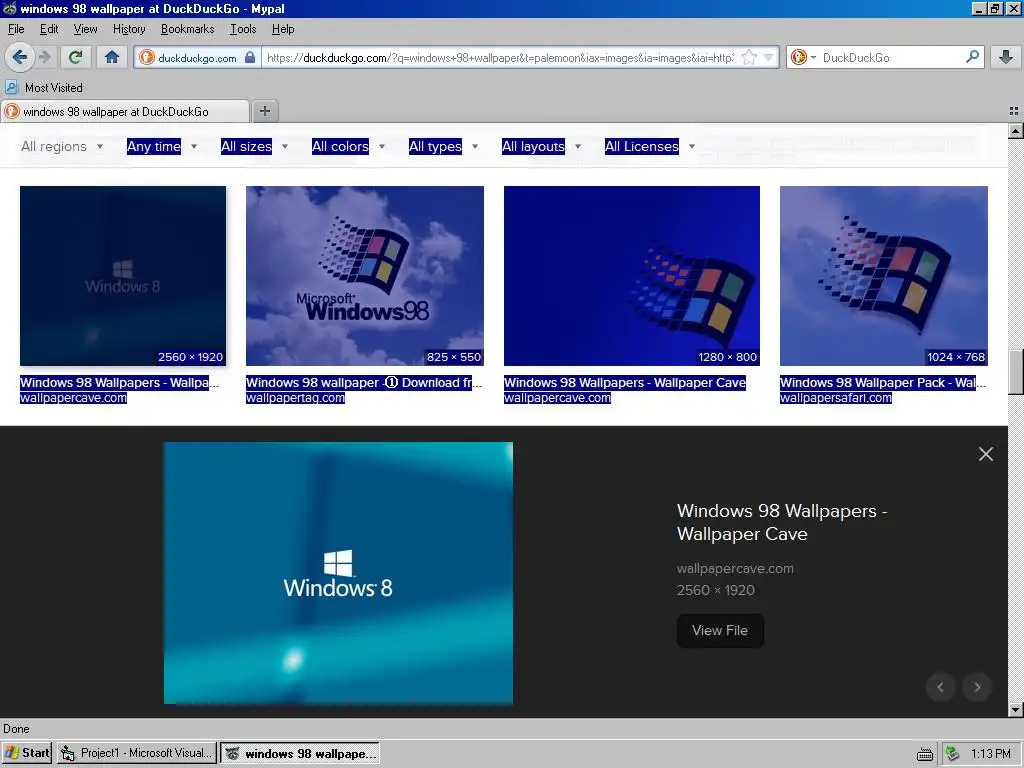Image resolution: width=1024 pixels, height=768 pixels.
Task: Bookmark this page with the star icon
Action: tap(749, 57)
